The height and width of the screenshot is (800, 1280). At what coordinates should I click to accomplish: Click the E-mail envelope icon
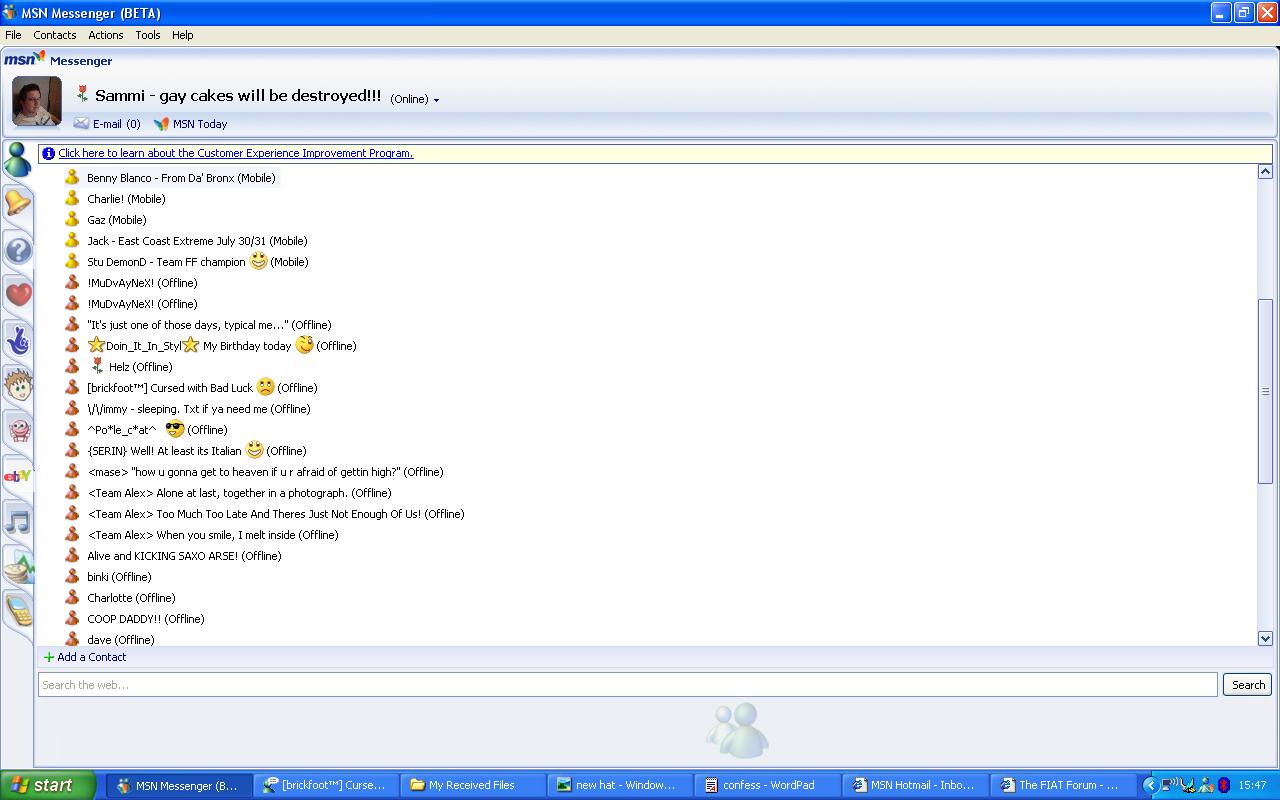[x=81, y=124]
